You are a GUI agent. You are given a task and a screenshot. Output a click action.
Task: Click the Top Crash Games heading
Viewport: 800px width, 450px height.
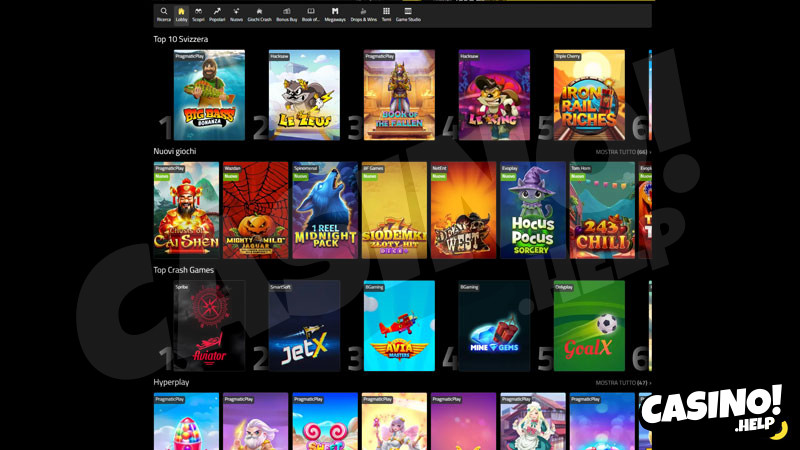pos(183,270)
